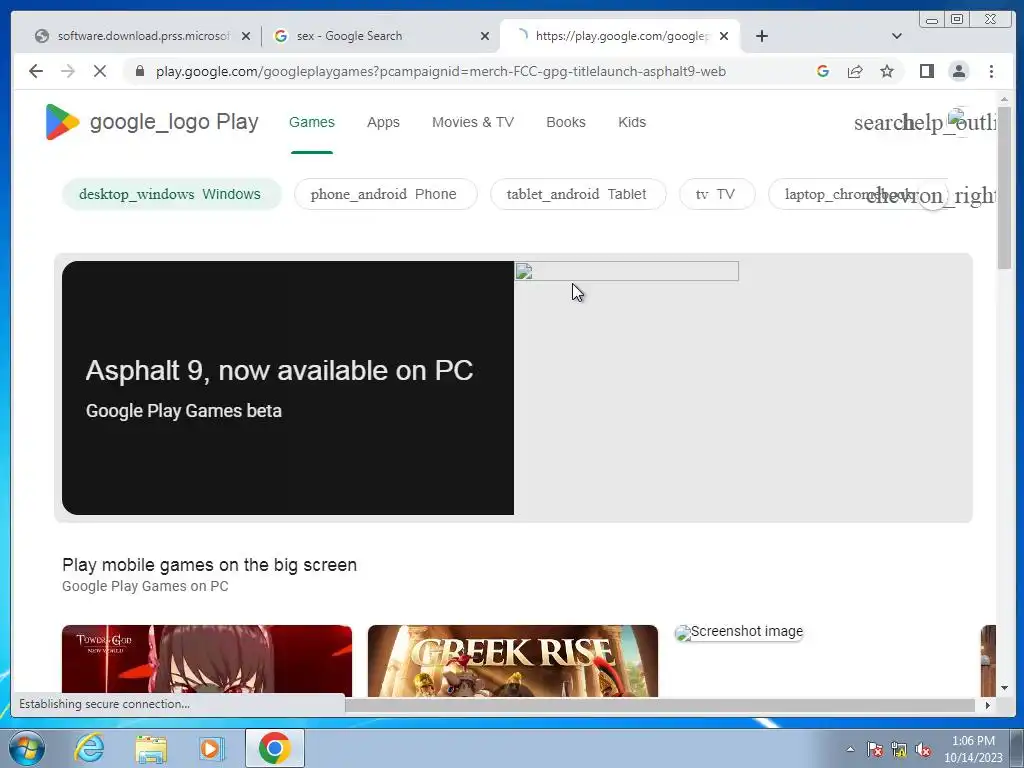Open the Apps section
Image resolution: width=1024 pixels, height=768 pixels.
[x=383, y=122]
